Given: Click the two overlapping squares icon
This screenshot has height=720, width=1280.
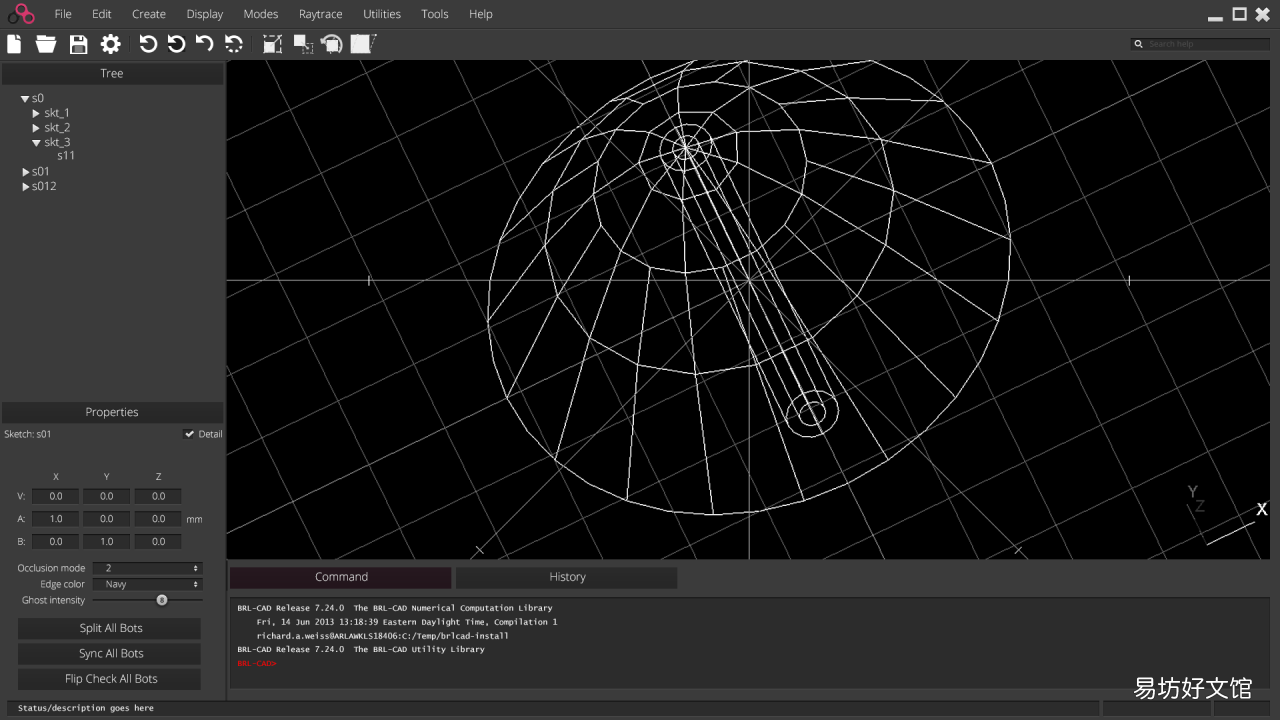Looking at the screenshot, I should click(303, 44).
